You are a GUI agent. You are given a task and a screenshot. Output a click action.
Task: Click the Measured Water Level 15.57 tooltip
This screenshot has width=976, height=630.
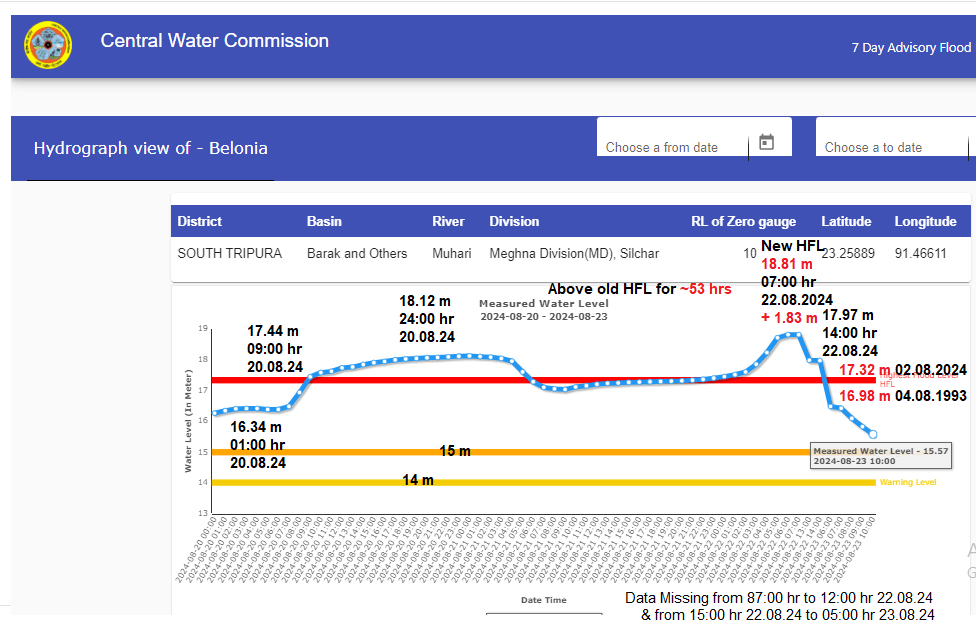pos(879,456)
